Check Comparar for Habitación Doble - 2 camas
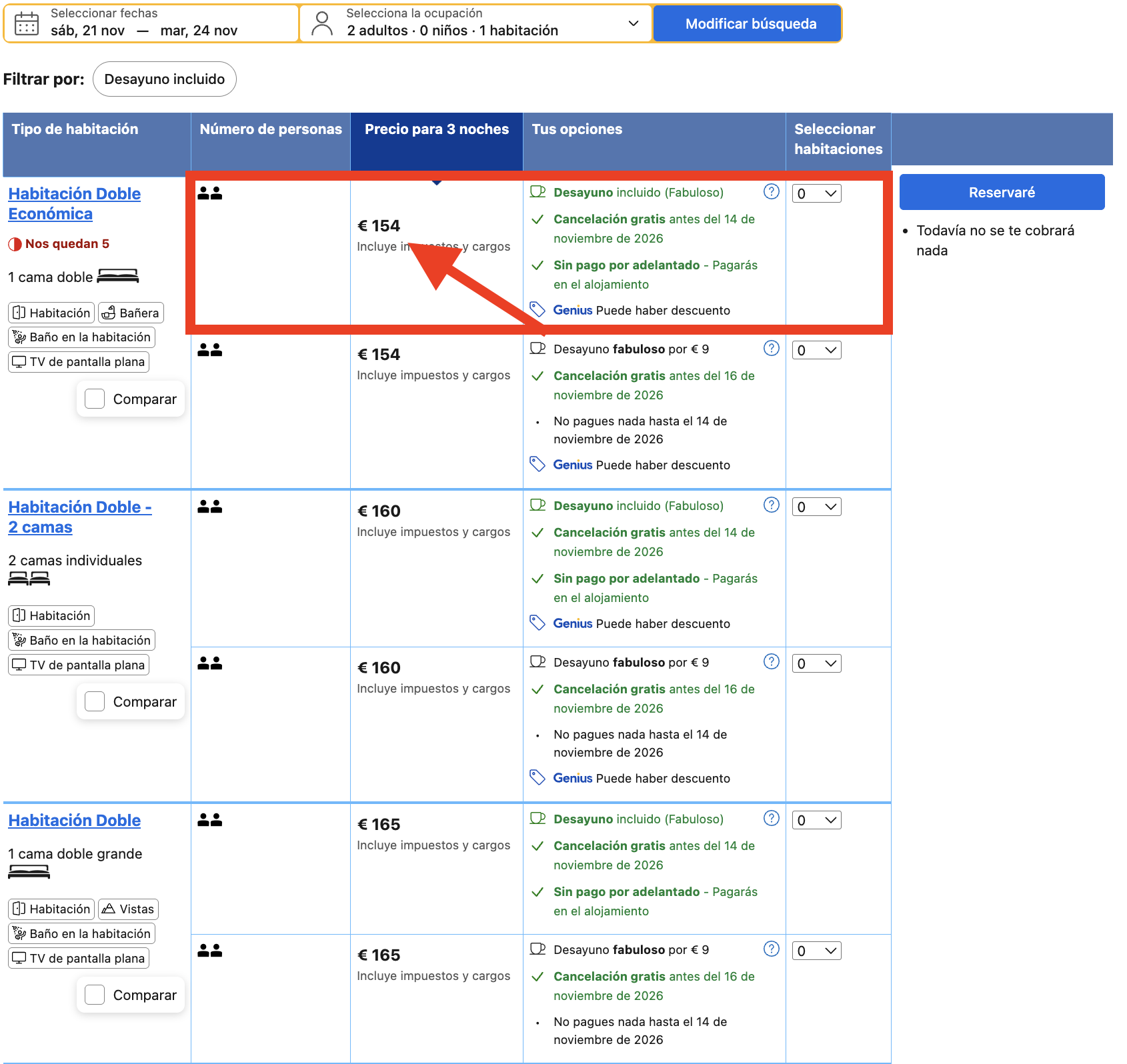 (95, 701)
